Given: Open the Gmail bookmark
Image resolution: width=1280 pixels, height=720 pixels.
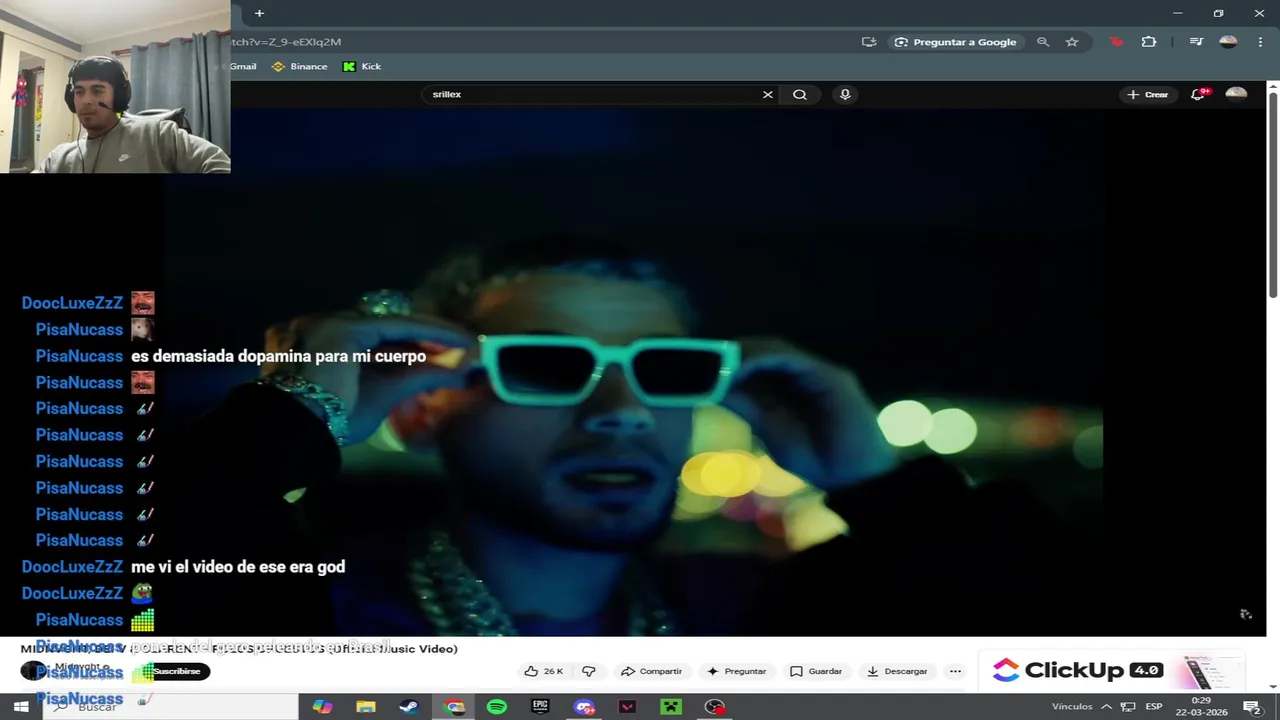Looking at the screenshot, I should tap(243, 67).
